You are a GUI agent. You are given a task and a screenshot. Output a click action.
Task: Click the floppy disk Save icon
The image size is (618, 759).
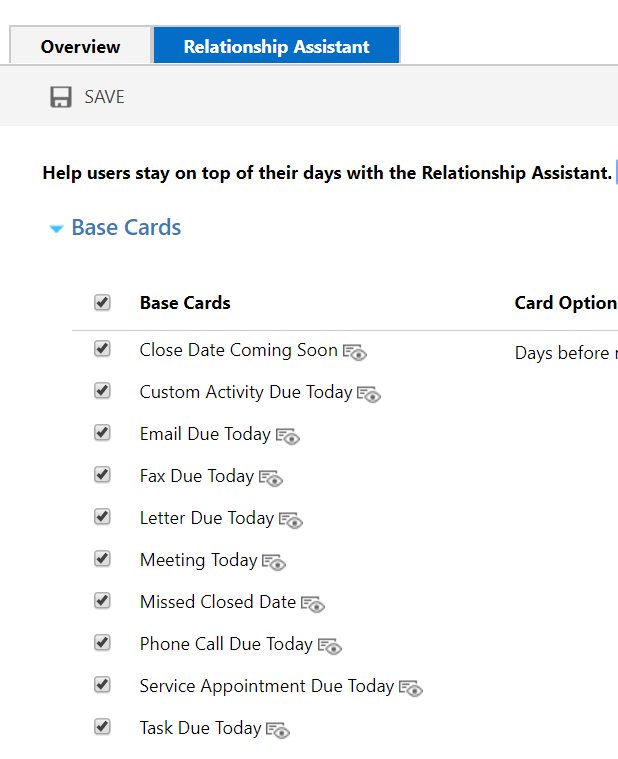click(61, 97)
